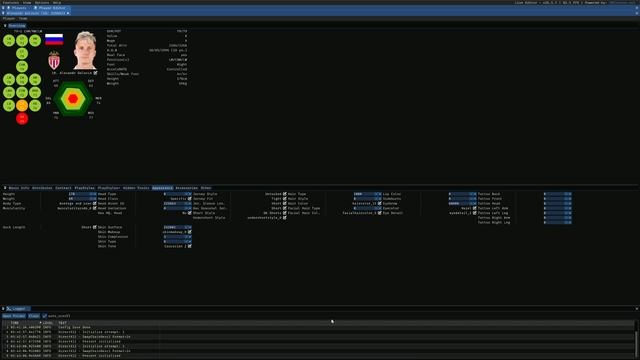Select the LM position rating circle
Viewport: 640px width, 360px height.
coord(9,79)
